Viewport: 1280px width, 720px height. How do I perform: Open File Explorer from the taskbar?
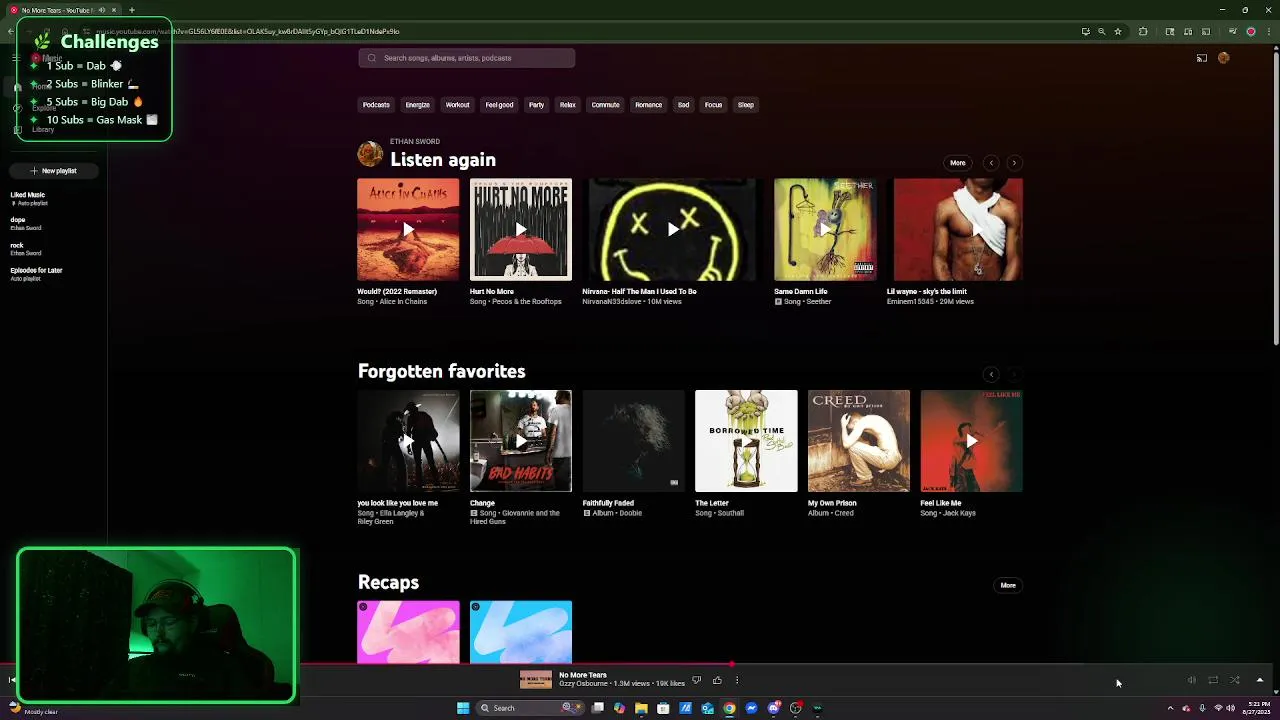point(641,708)
